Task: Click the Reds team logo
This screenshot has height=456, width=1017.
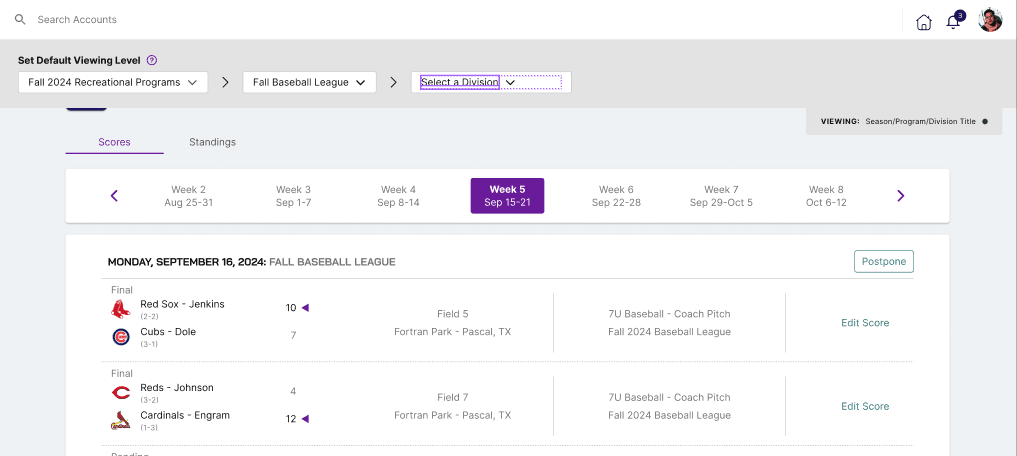Action: pyautogui.click(x=121, y=392)
